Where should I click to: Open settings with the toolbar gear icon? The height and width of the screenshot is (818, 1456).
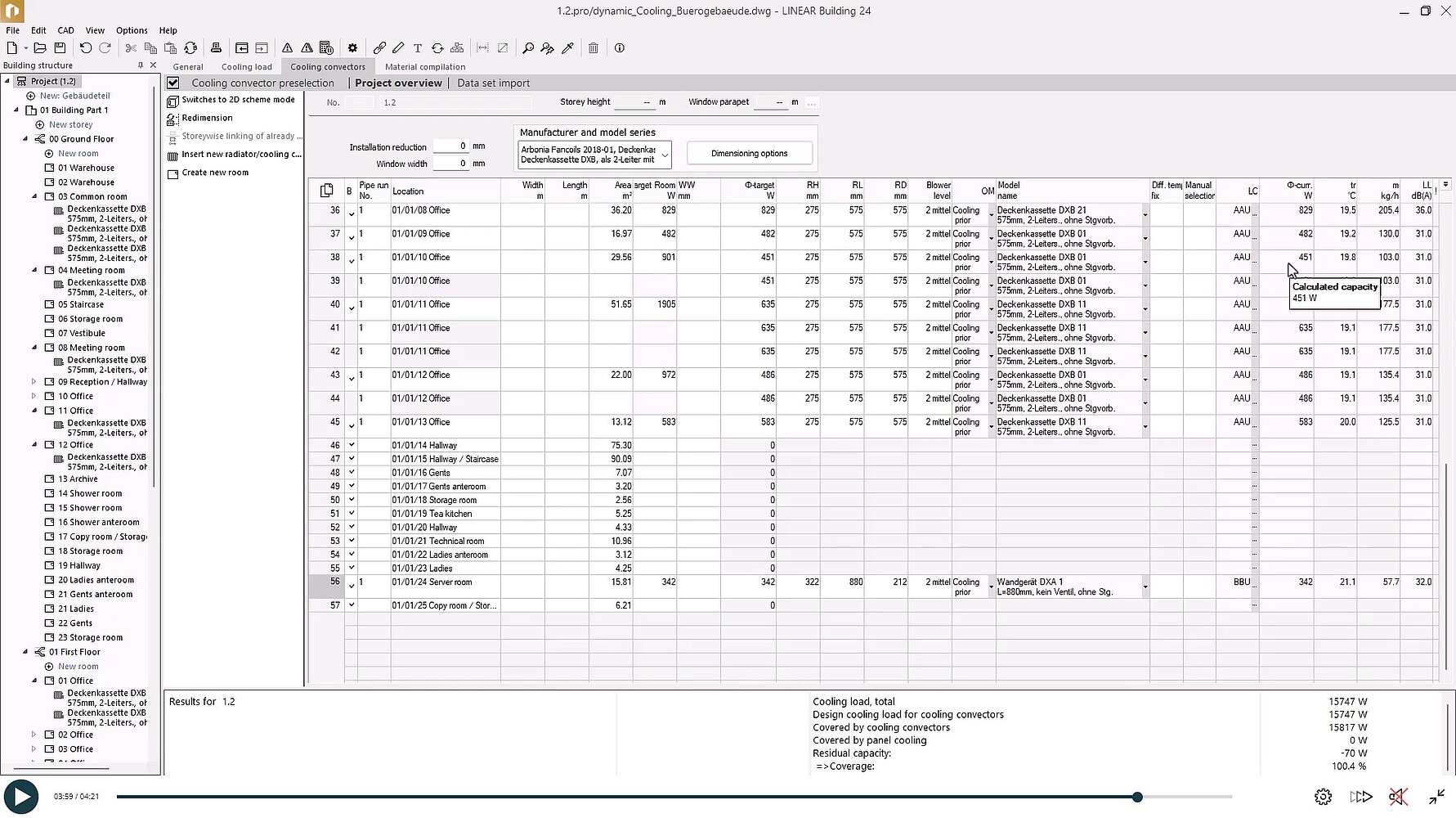point(352,48)
